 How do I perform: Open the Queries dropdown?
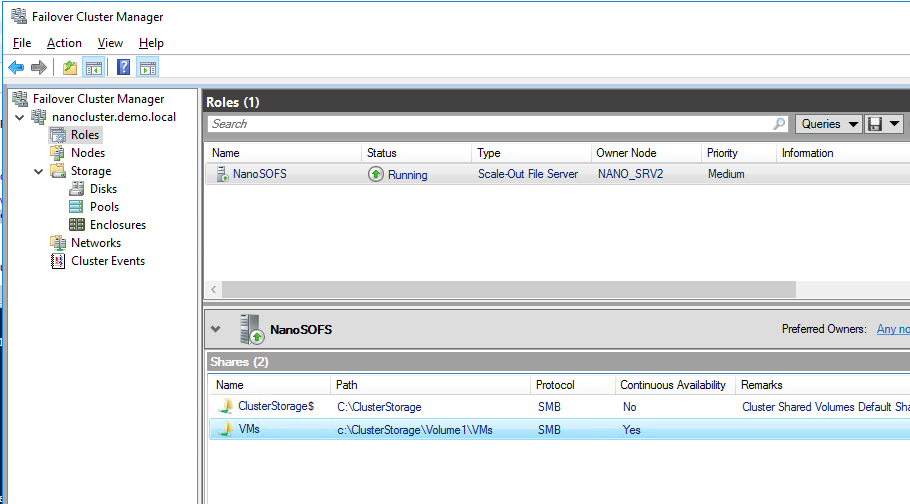828,124
